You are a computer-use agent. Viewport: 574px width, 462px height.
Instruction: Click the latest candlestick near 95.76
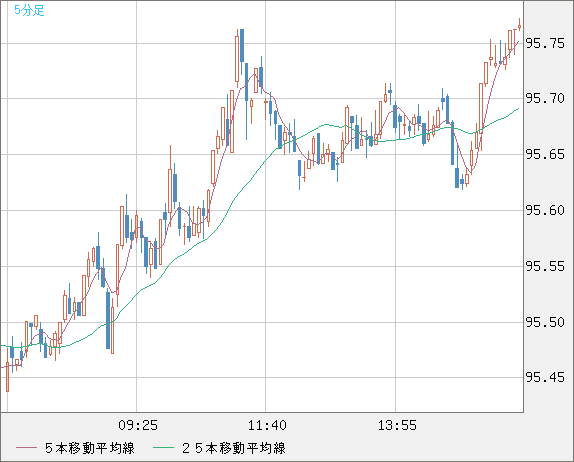pos(519,27)
